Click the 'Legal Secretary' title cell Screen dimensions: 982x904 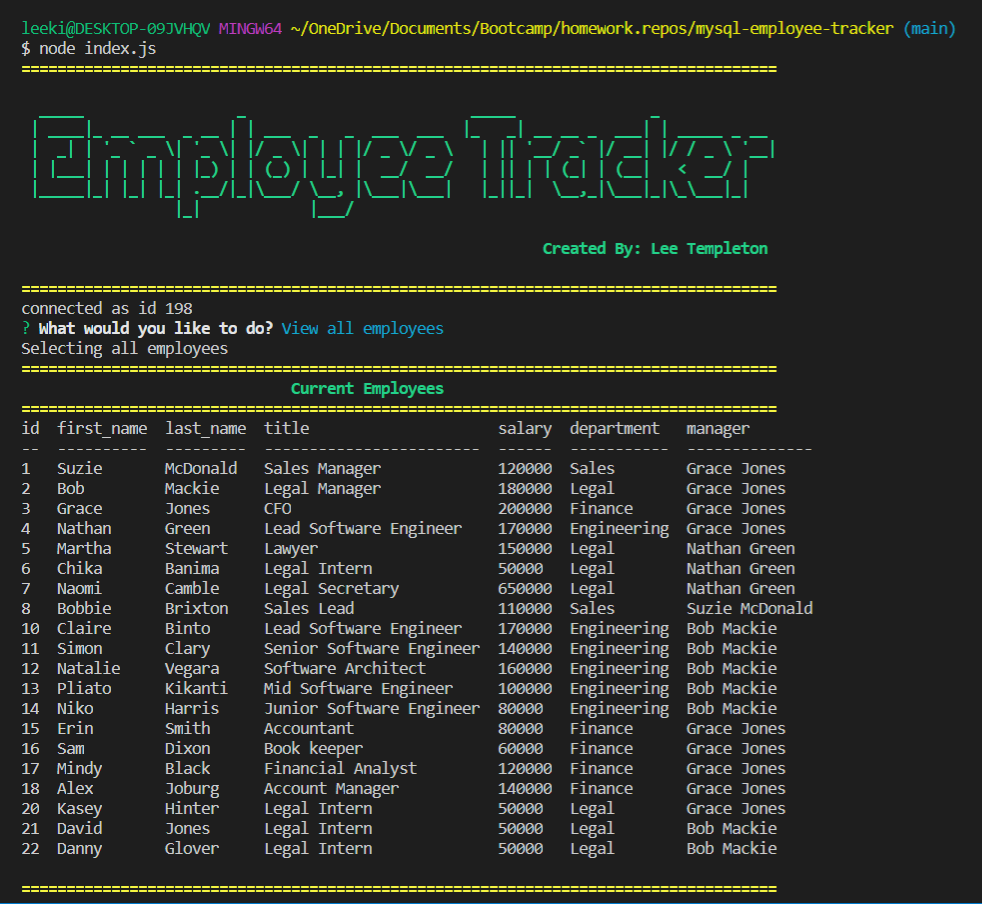point(331,589)
